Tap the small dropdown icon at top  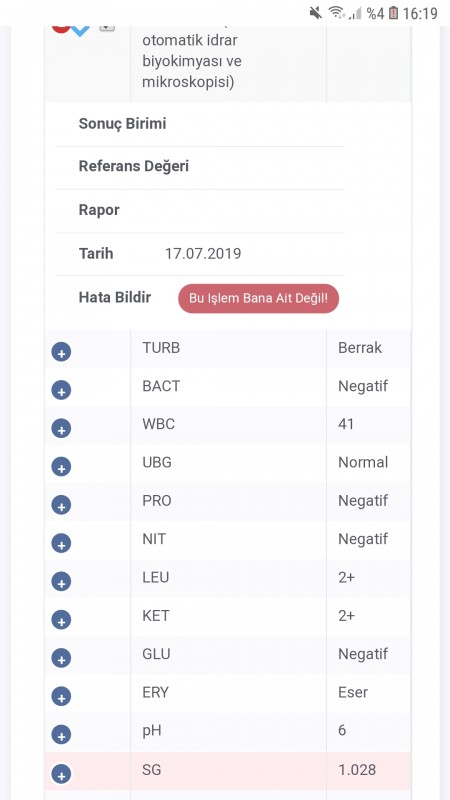(107, 27)
